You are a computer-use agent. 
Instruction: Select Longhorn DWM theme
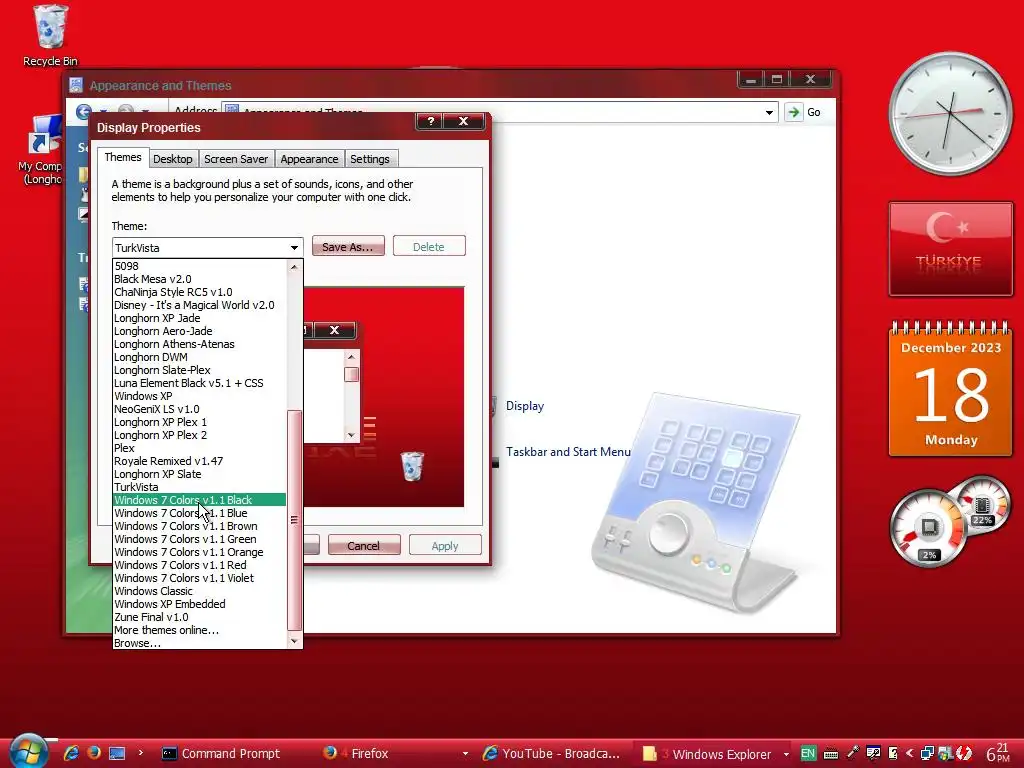click(199, 357)
